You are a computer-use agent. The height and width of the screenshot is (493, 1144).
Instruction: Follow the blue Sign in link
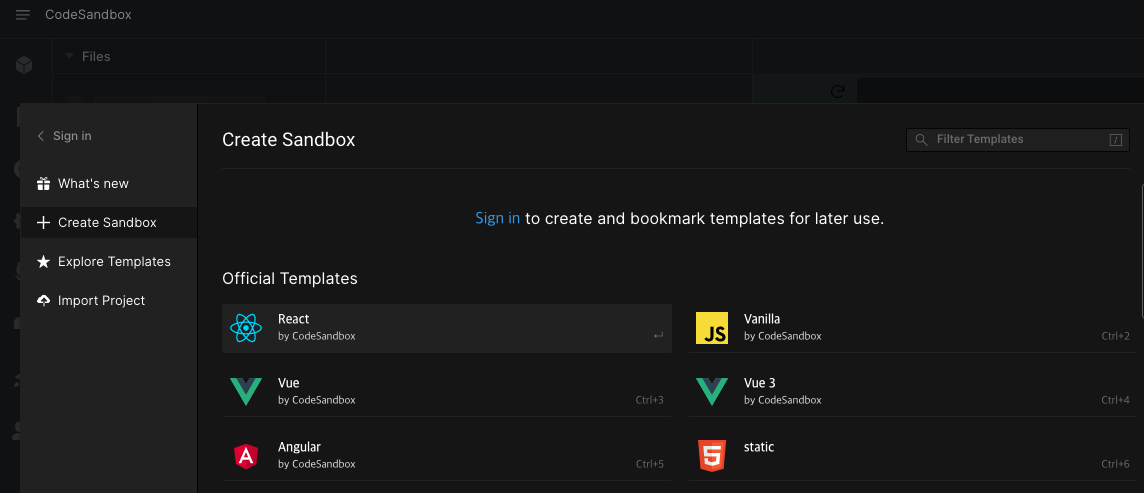498,218
